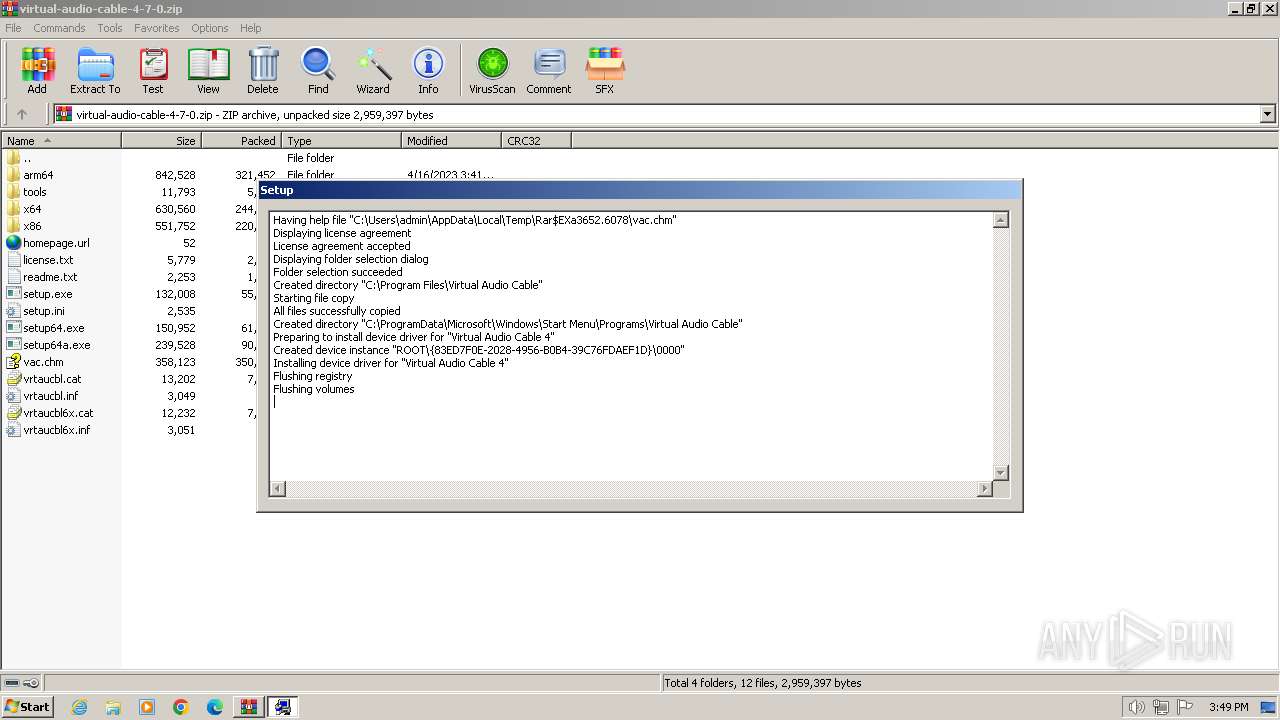Open the Start menu
Screen dimensions: 1280x720
tap(27, 707)
